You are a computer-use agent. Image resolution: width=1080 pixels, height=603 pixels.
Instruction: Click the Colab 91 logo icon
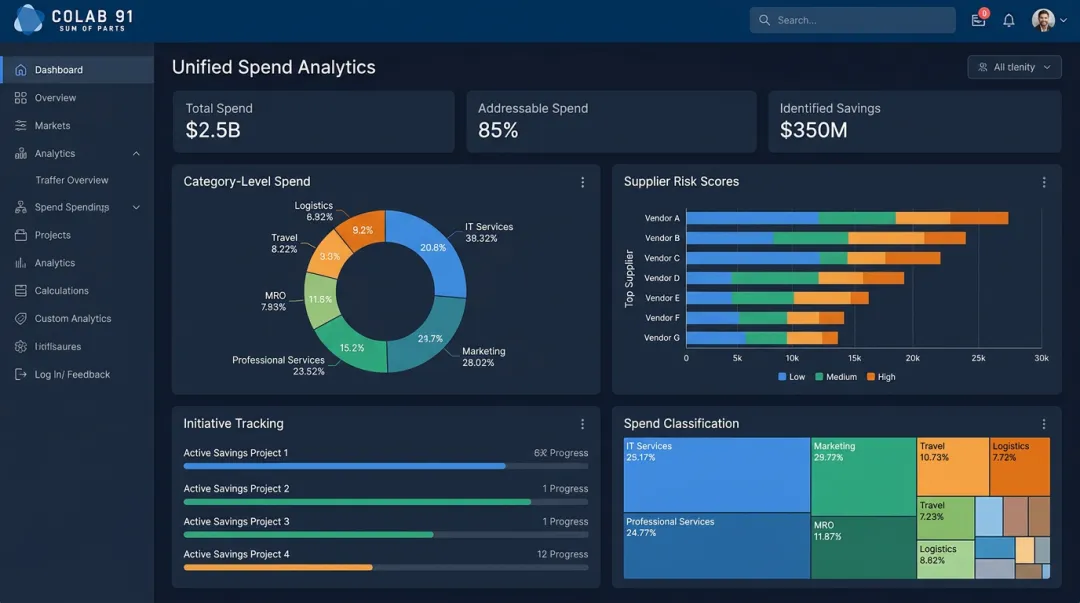click(x=28, y=19)
